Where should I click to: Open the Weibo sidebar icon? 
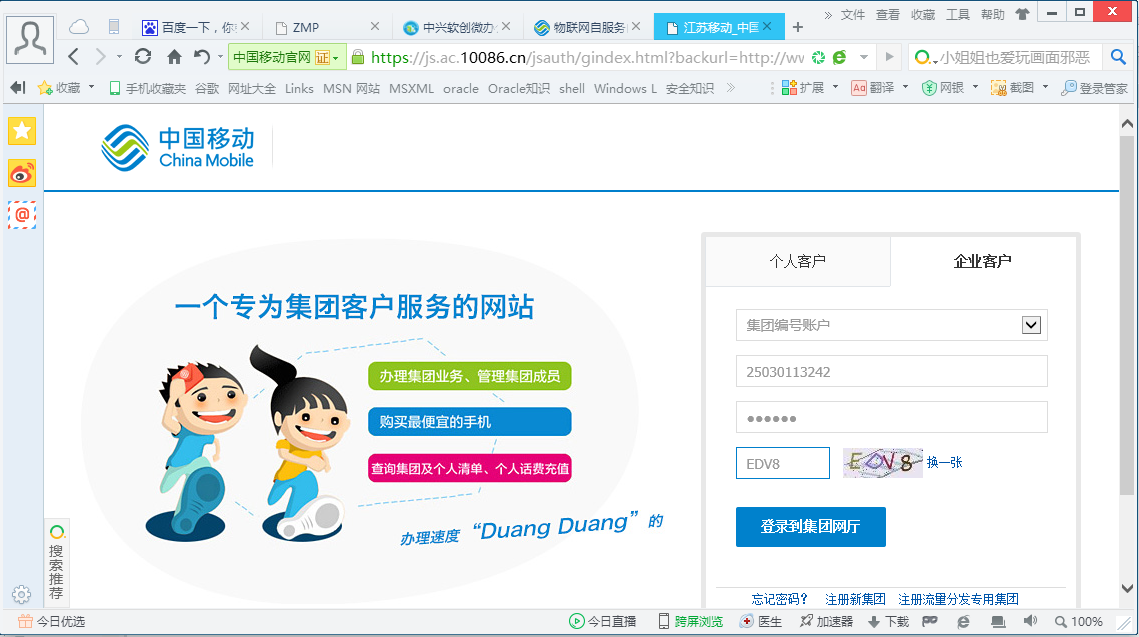tap(22, 174)
